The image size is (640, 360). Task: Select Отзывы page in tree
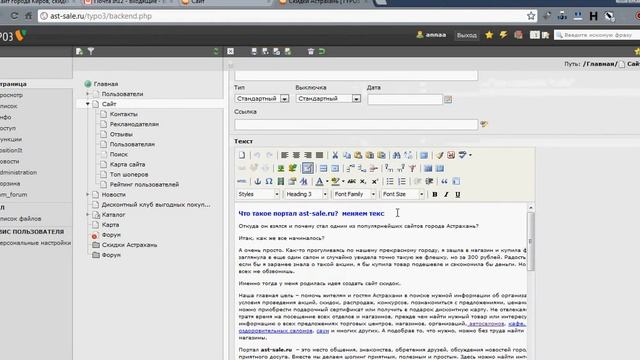coord(121,134)
